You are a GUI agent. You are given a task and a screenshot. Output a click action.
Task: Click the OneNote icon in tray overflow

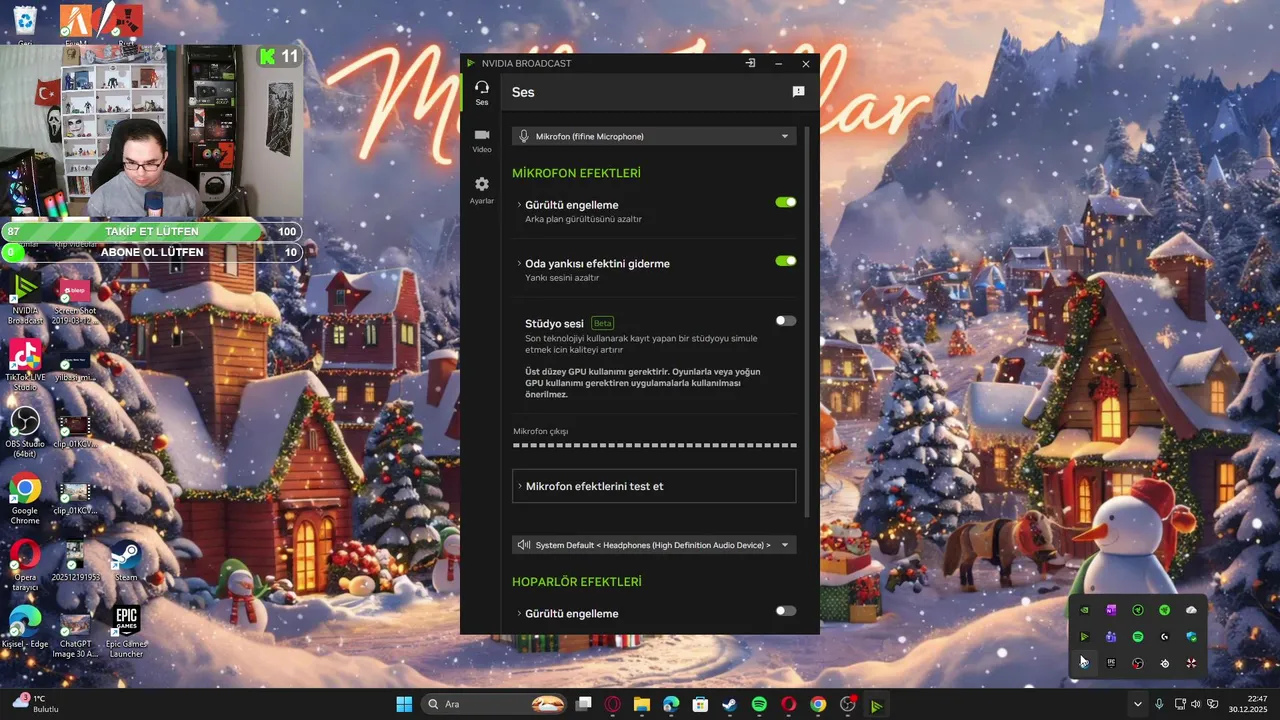pyautogui.click(x=1111, y=610)
